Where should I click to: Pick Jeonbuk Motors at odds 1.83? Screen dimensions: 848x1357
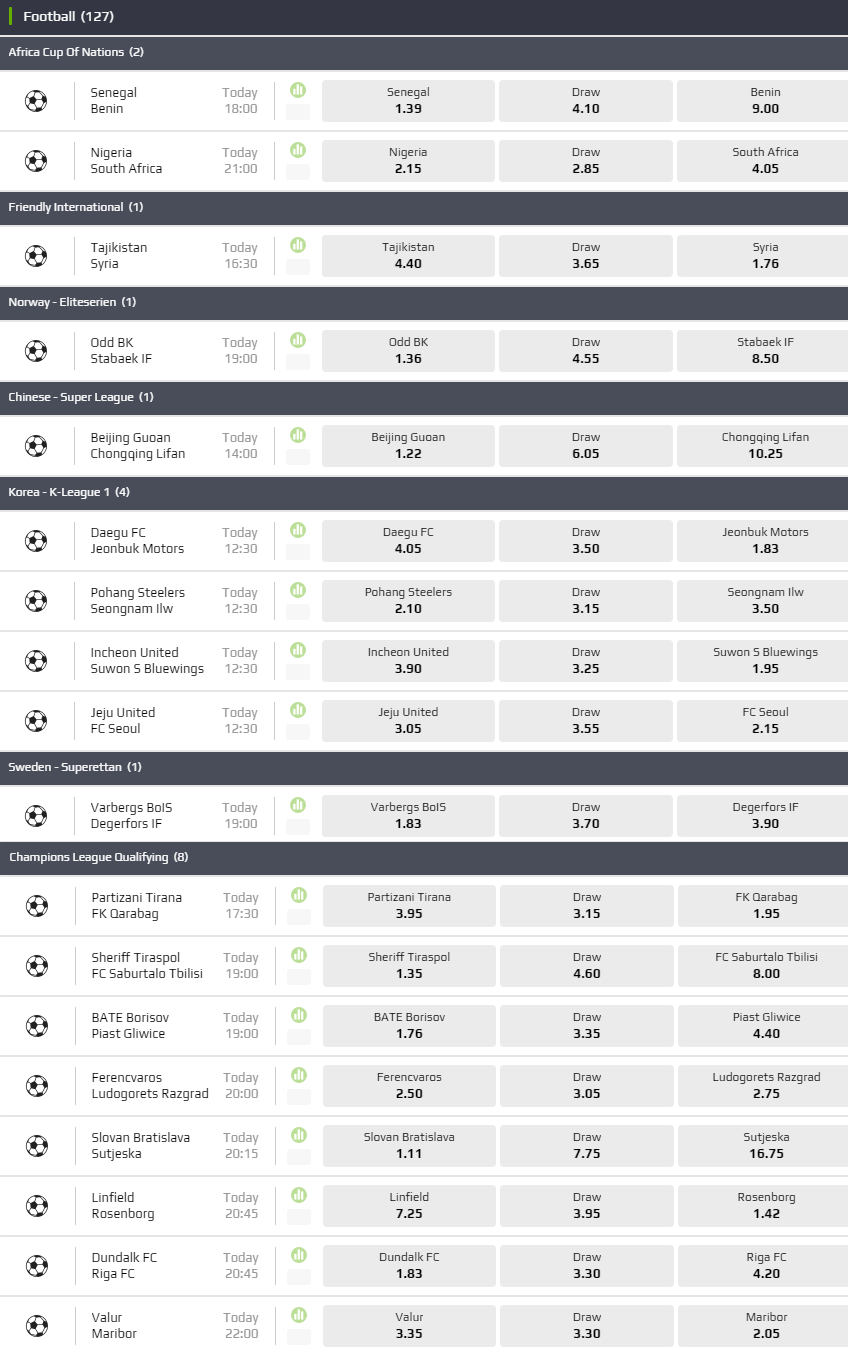coord(765,540)
